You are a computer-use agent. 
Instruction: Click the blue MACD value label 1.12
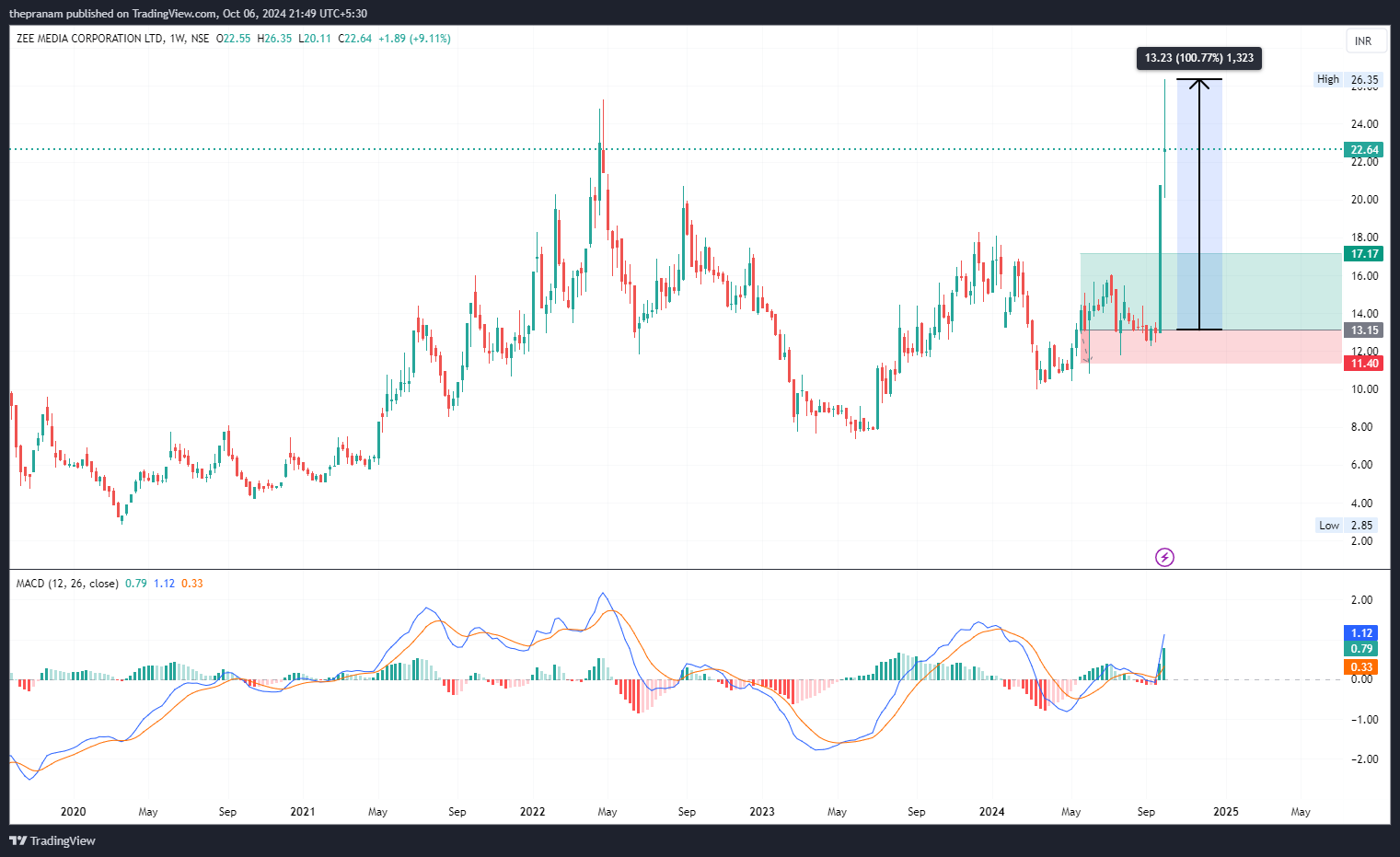click(x=1361, y=633)
